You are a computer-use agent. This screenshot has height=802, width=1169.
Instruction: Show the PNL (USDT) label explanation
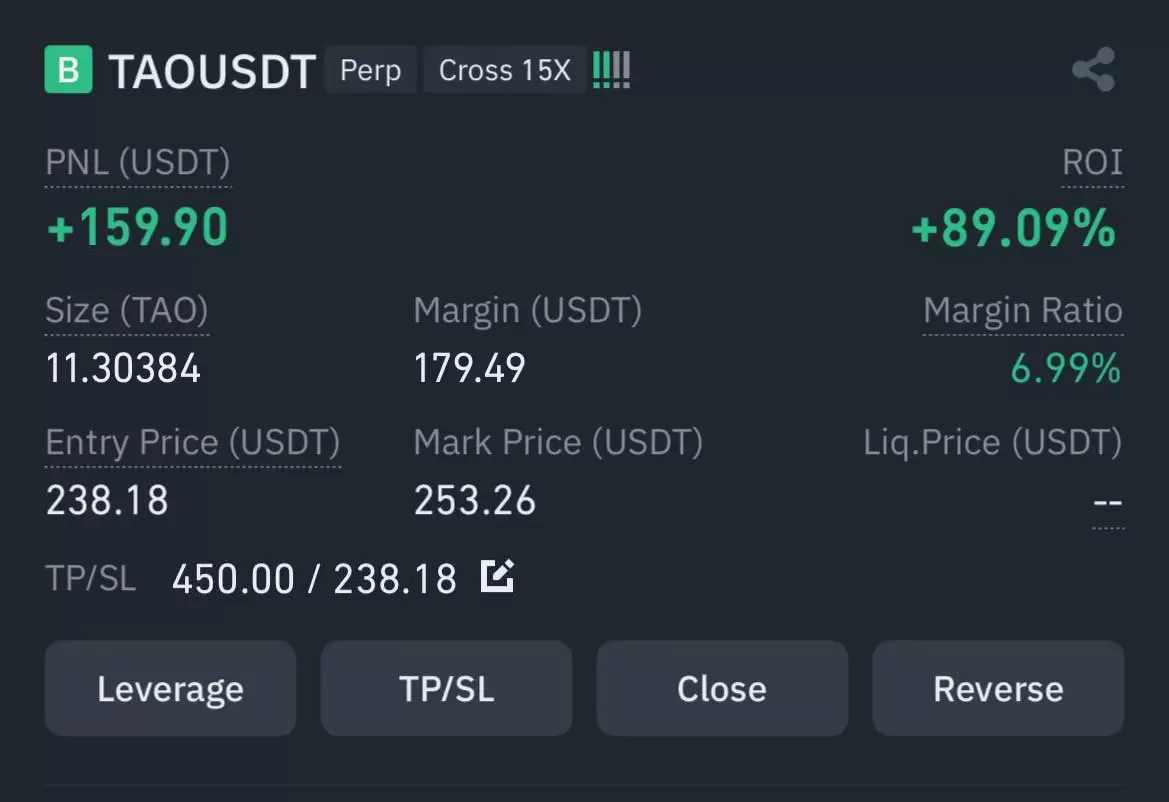138,162
